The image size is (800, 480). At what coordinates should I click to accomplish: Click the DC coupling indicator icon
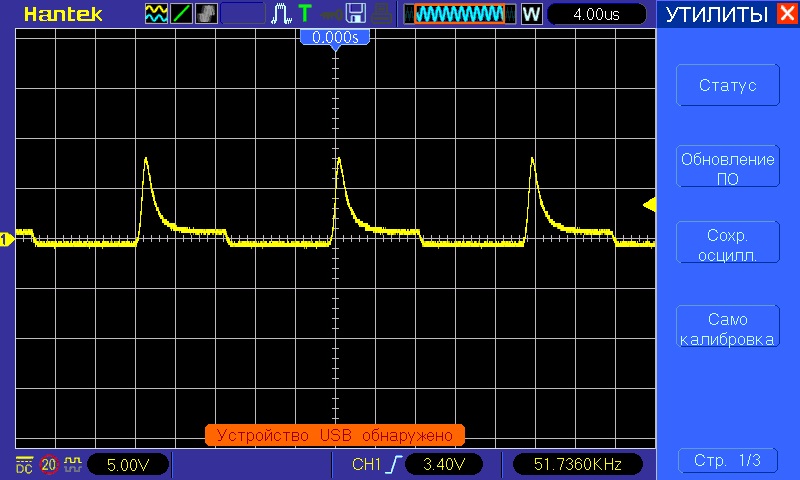(x=25, y=464)
